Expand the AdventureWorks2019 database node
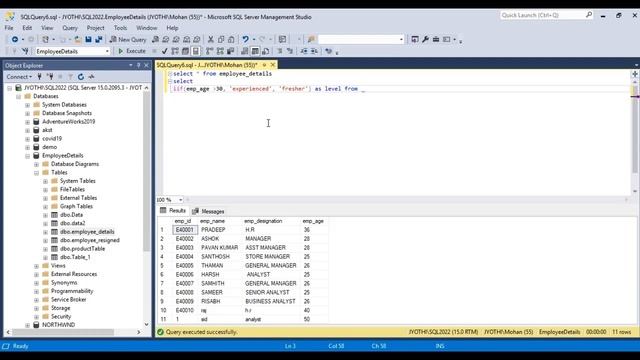The height and width of the screenshot is (360, 640). pos(27,122)
